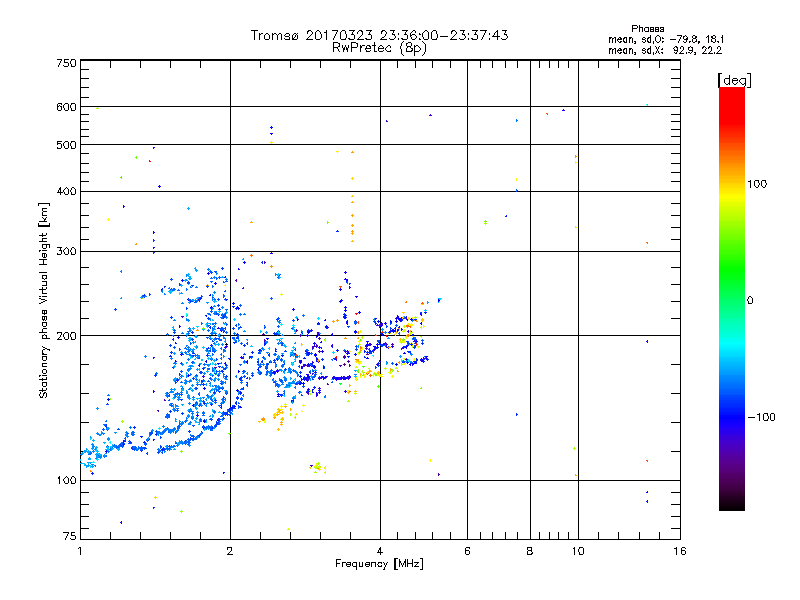800x600 pixels.
Task: Click the y-axis tick label '500'
Action: [66, 145]
